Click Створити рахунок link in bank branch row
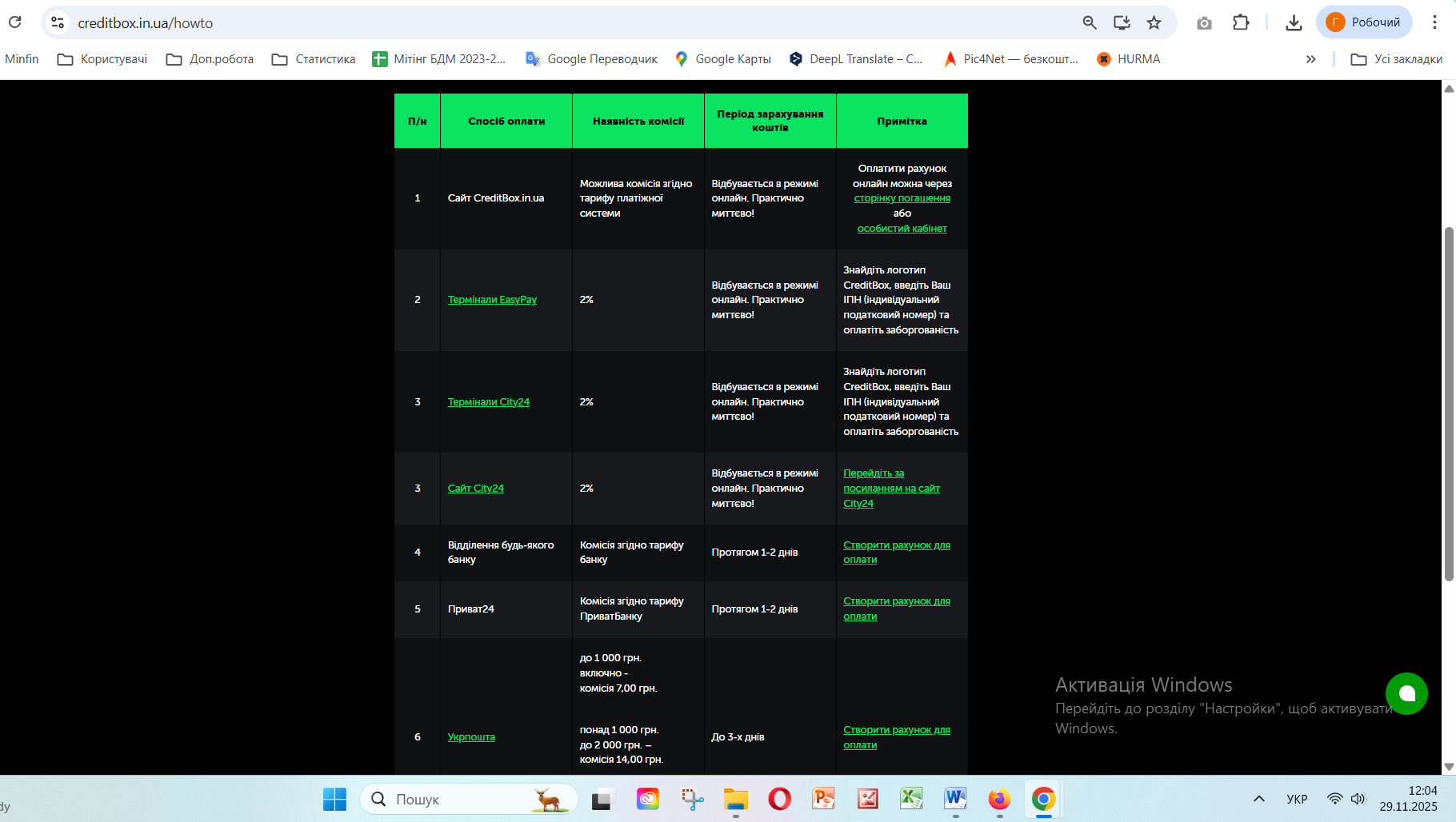 896,553
